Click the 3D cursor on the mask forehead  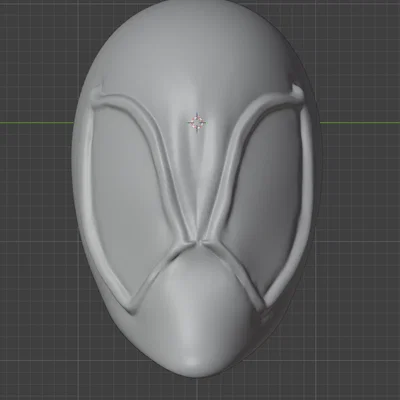click(x=197, y=122)
